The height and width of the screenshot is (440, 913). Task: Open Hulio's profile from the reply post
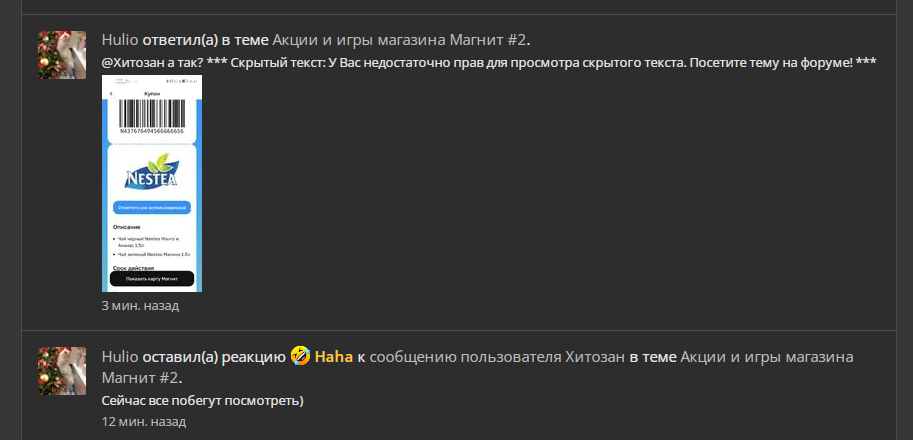coord(120,40)
